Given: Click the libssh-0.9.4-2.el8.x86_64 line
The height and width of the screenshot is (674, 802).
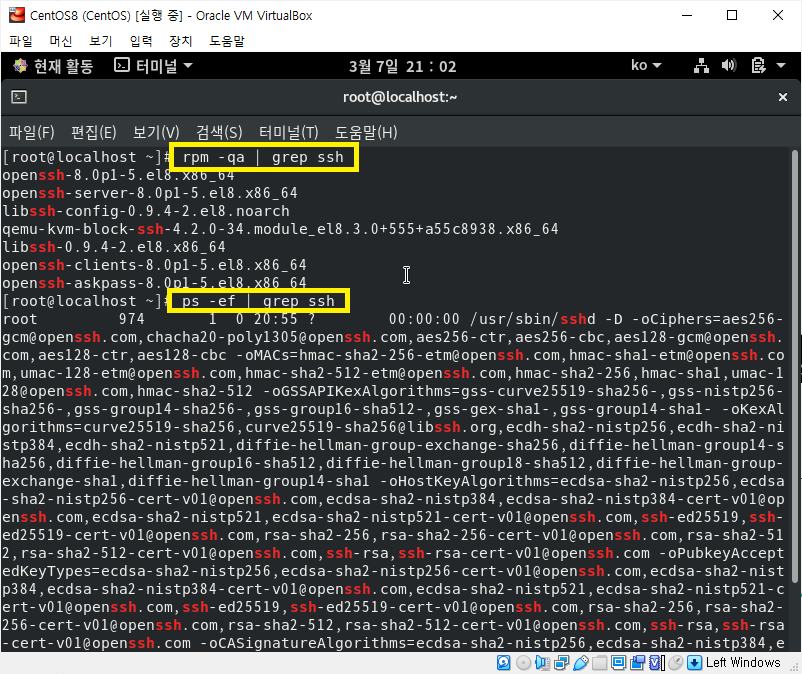Looking at the screenshot, I should click(114, 247).
